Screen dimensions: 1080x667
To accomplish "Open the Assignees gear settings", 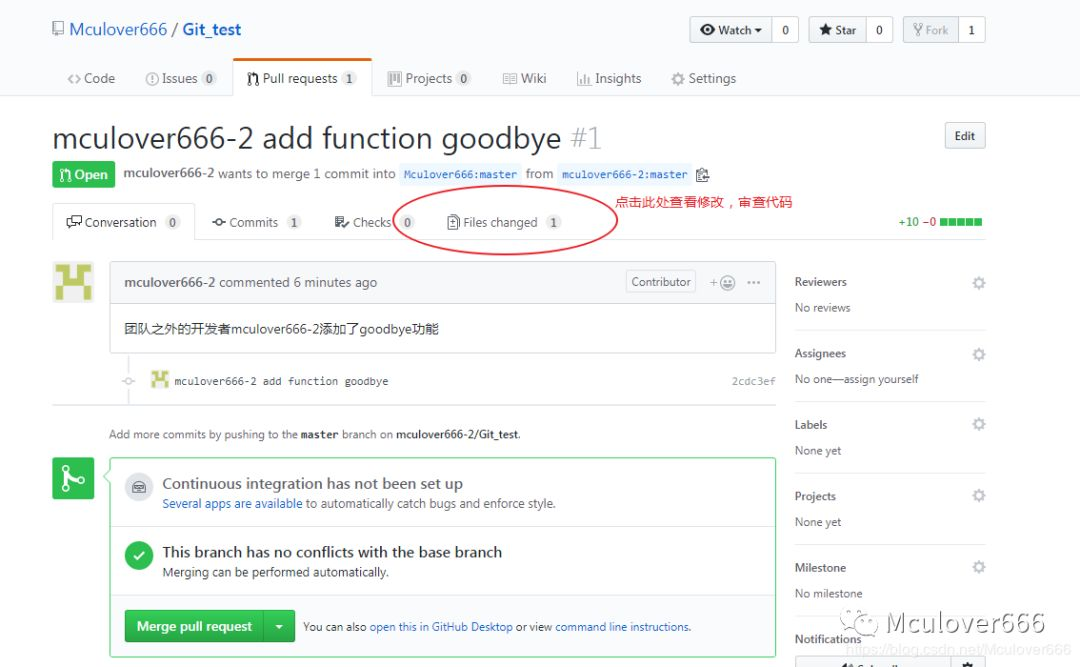I will click(x=978, y=354).
